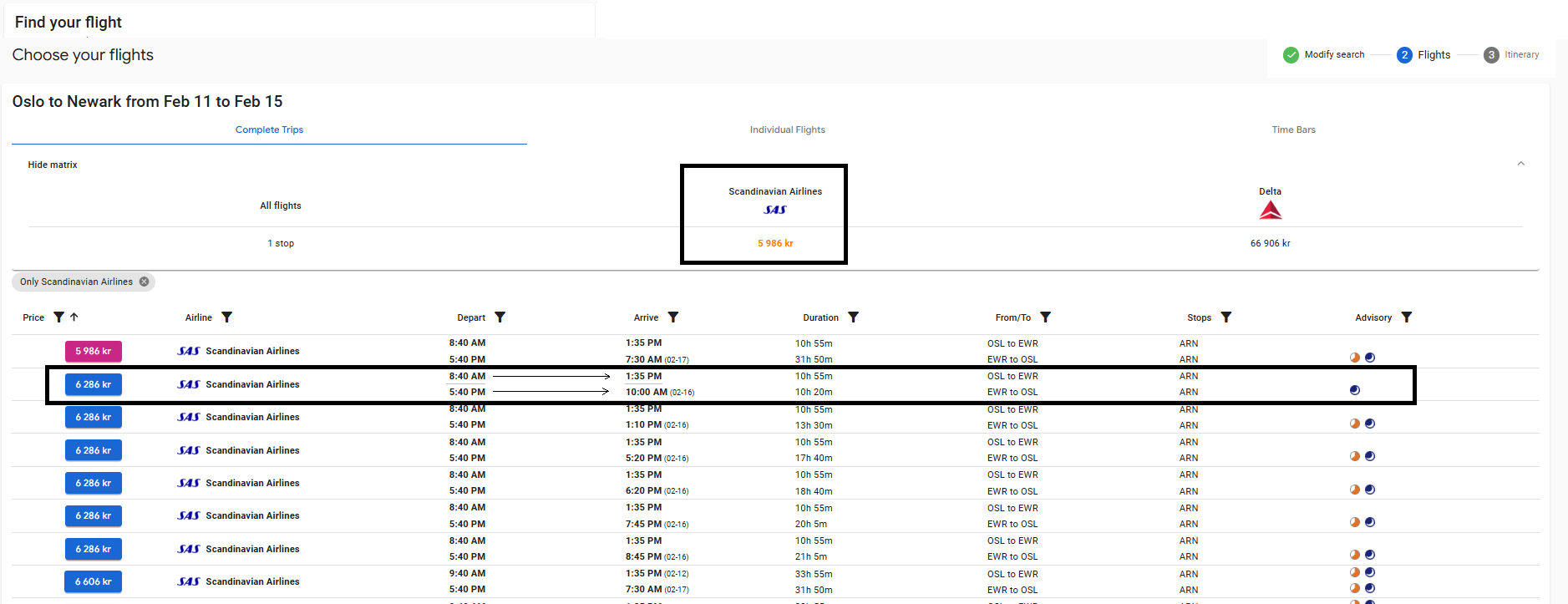
Task: Click SAS logo in the 5 986 kr row
Action: pyautogui.click(x=189, y=351)
